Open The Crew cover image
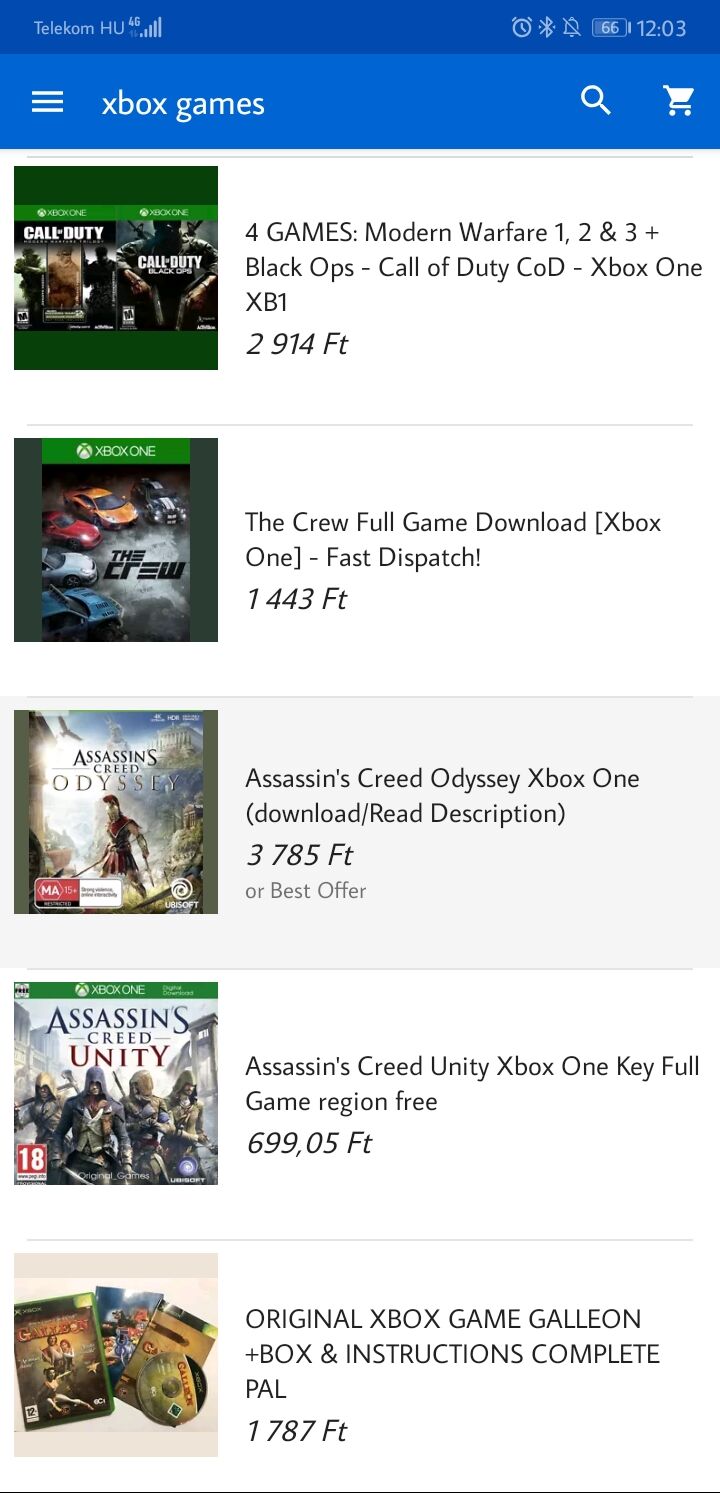Screen dimensions: 720x1493 click(x=116, y=540)
